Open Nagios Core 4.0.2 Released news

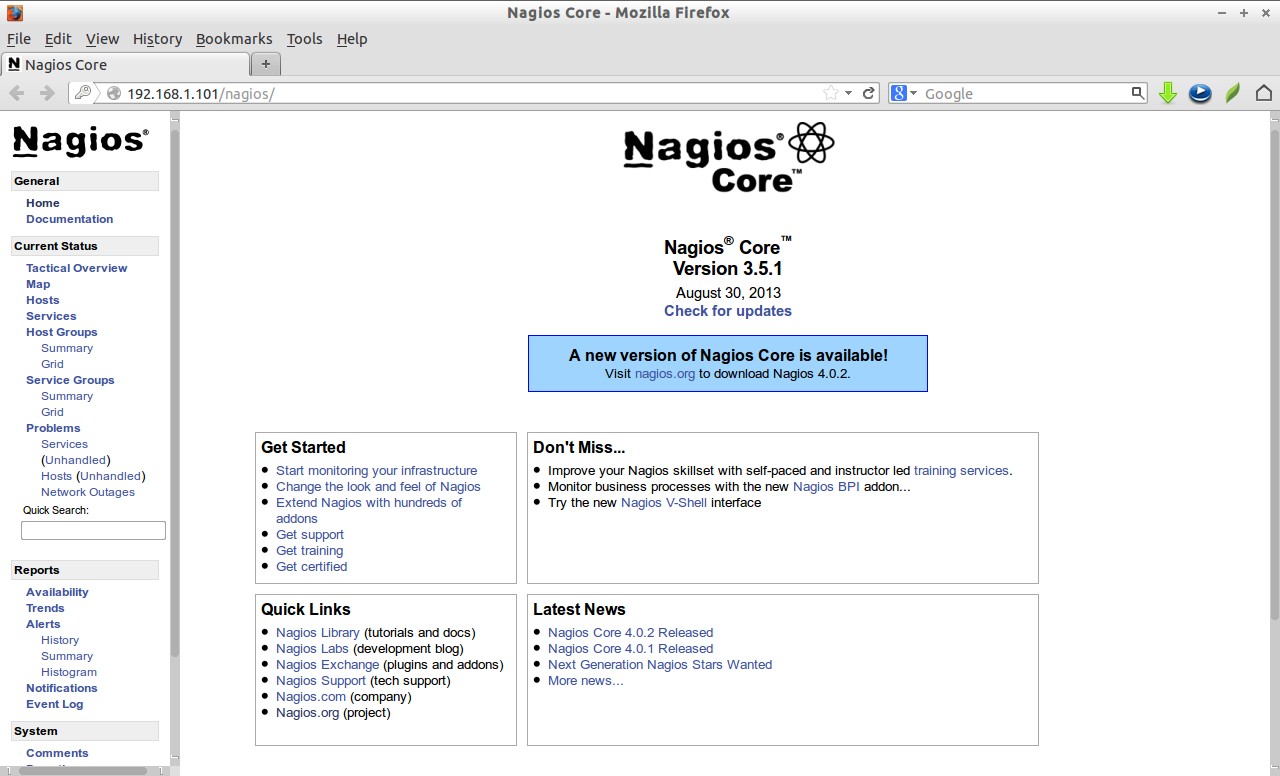click(x=631, y=632)
